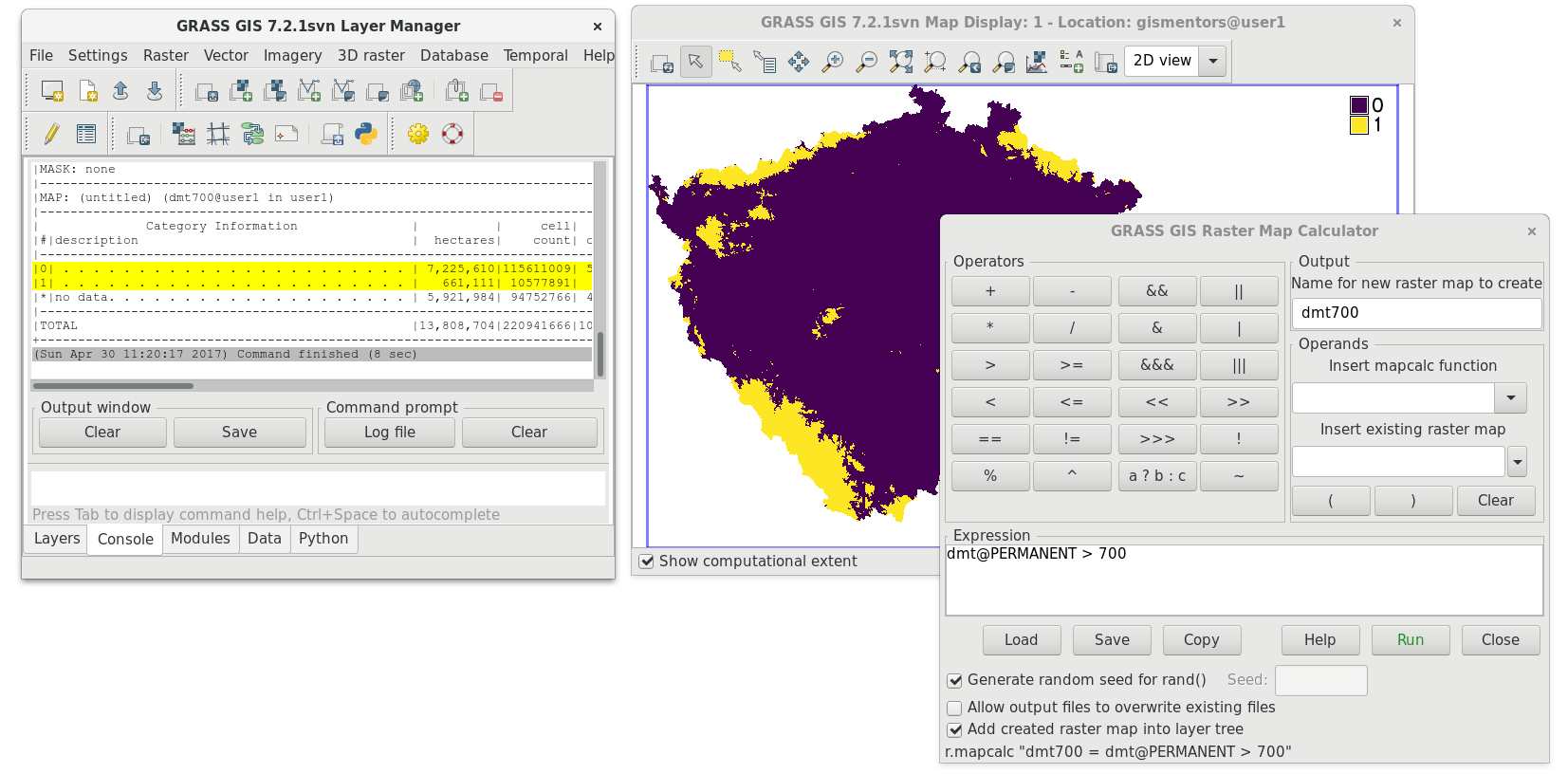
Task: Open help lifebuoy icon
Action: (452, 135)
